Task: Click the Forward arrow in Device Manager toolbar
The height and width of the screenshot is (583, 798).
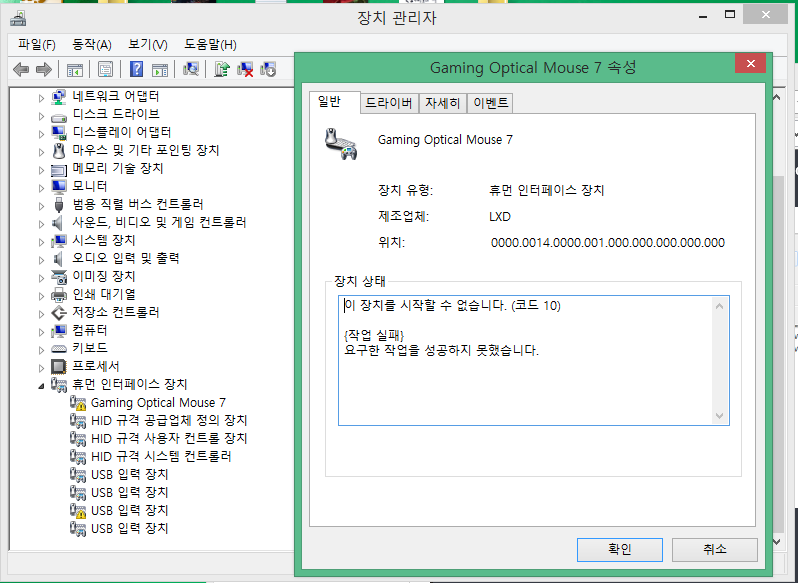Action: point(44,69)
